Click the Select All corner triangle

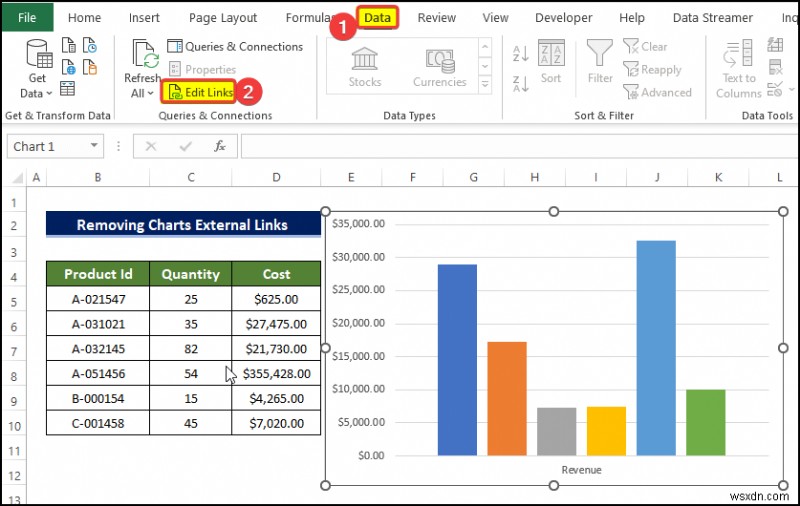click(x=17, y=178)
